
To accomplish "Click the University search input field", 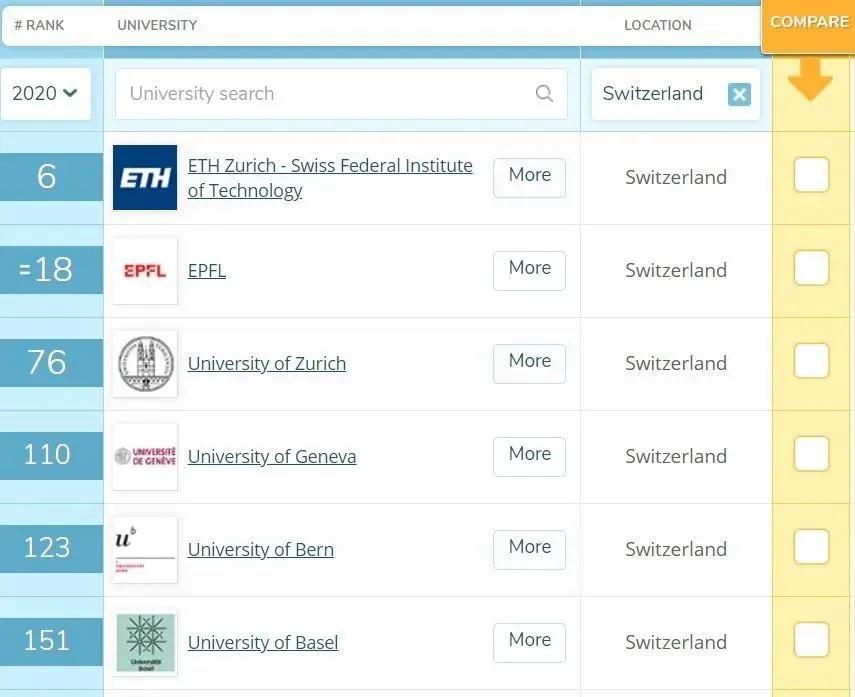I will [330, 94].
